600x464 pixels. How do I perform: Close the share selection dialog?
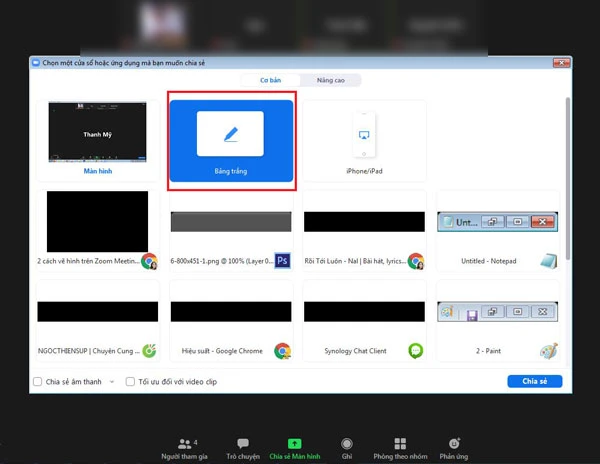[563, 62]
